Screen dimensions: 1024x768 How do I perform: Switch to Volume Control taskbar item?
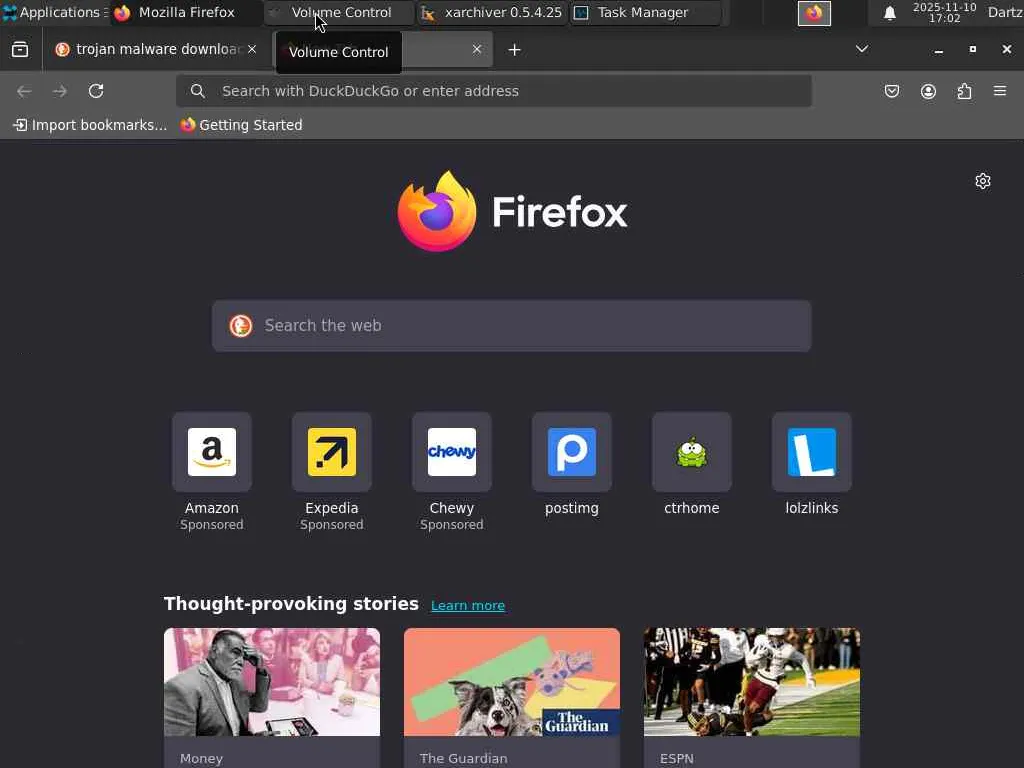340,12
